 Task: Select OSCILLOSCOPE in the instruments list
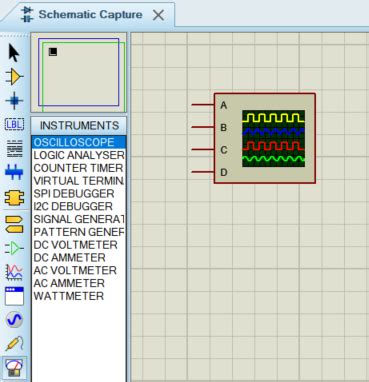pos(79,142)
